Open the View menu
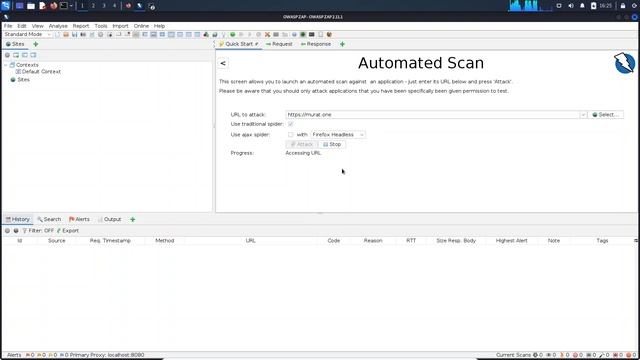Image resolution: width=640 pixels, height=360 pixels. click(x=38, y=26)
